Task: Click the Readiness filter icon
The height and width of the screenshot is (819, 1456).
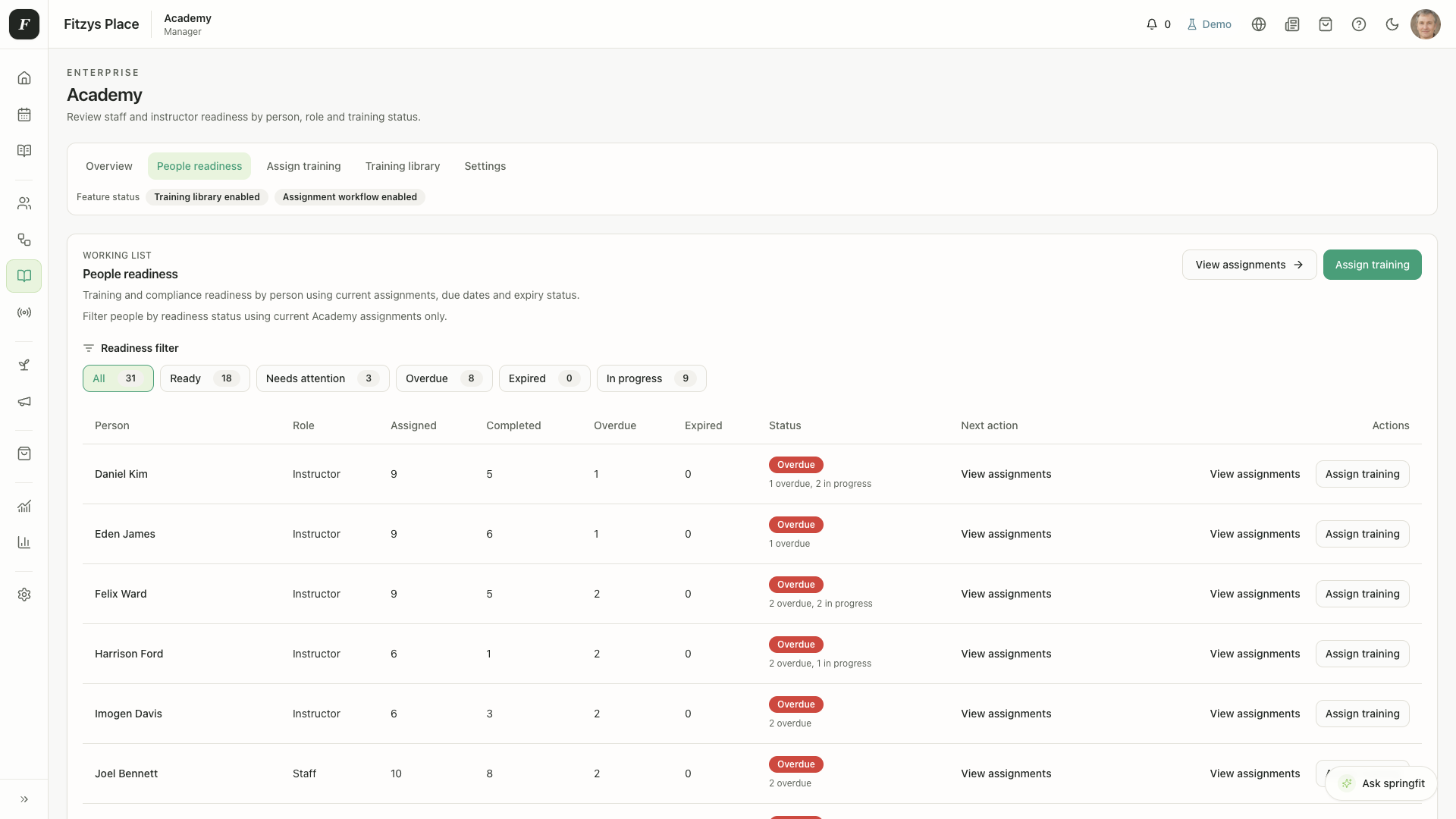Action: [x=89, y=348]
